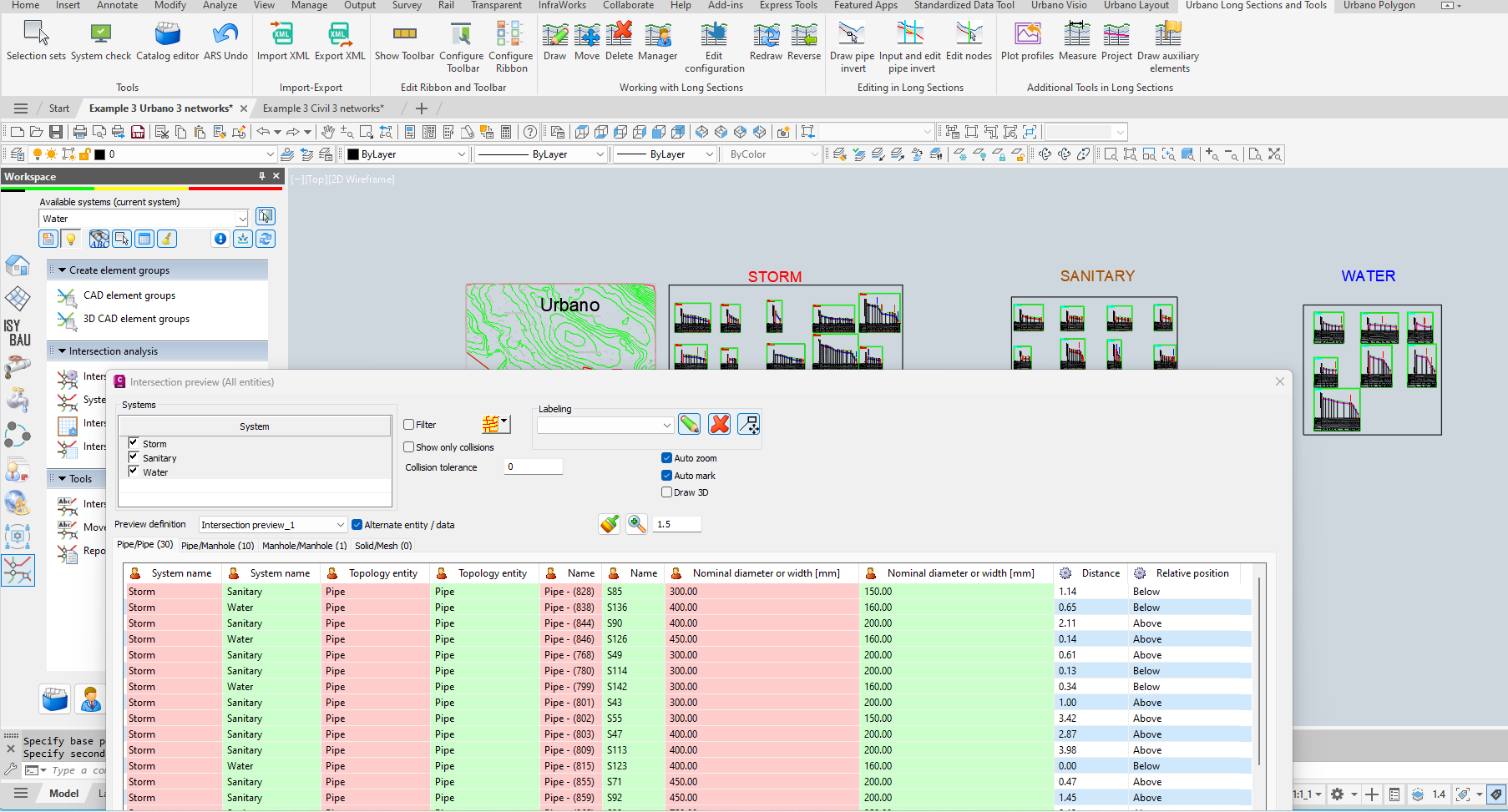
Task: Uncheck the Sanitary system checkbox
Action: click(134, 457)
